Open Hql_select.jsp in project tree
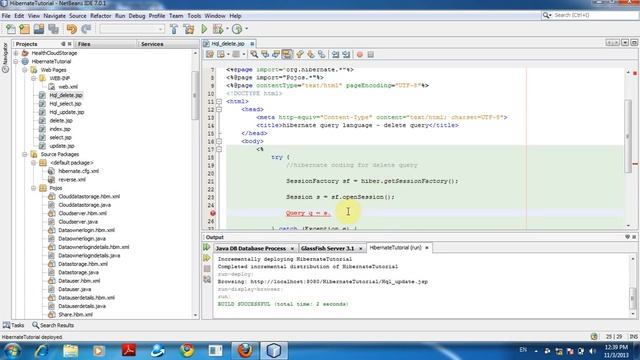640x360 pixels. (65, 104)
